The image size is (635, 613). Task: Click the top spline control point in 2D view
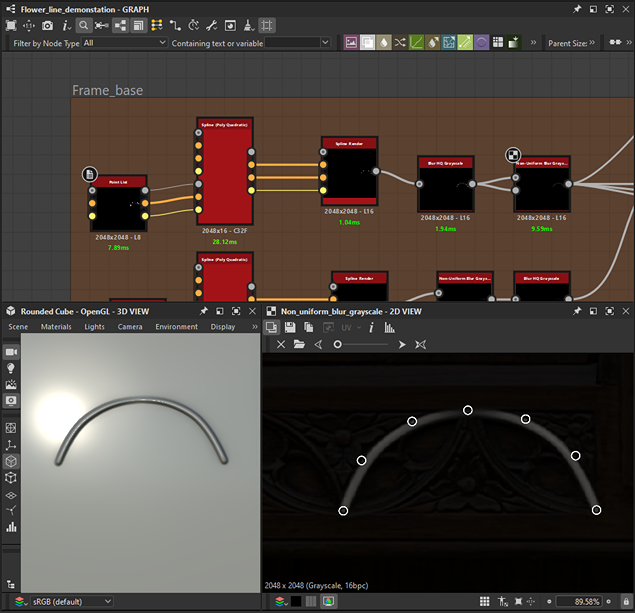(x=467, y=410)
